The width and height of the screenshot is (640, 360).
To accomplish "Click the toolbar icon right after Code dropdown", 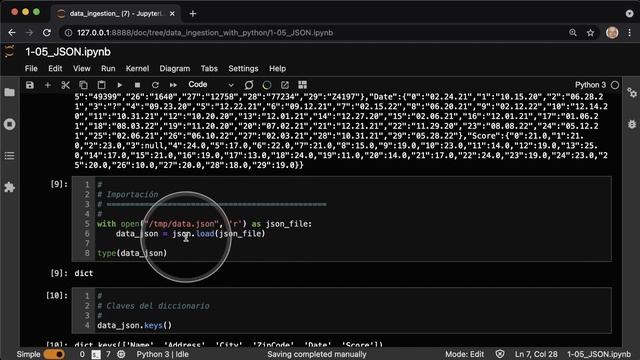I will (x=249, y=85).
